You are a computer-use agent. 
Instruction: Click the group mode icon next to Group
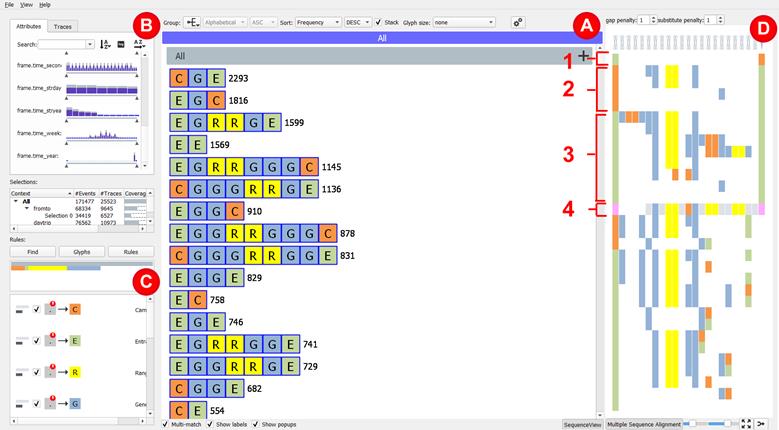click(192, 21)
